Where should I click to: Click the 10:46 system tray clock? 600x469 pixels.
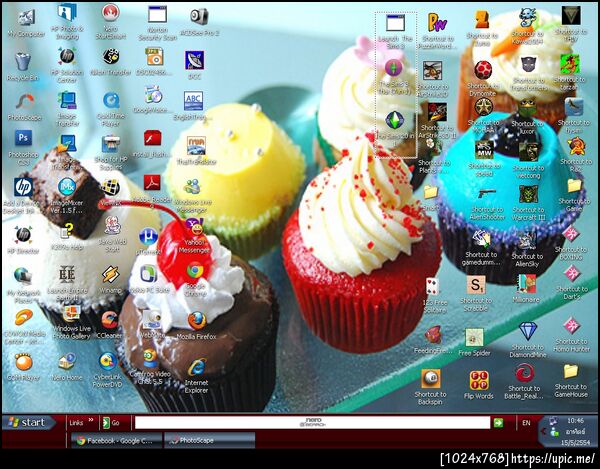pyautogui.click(x=575, y=421)
